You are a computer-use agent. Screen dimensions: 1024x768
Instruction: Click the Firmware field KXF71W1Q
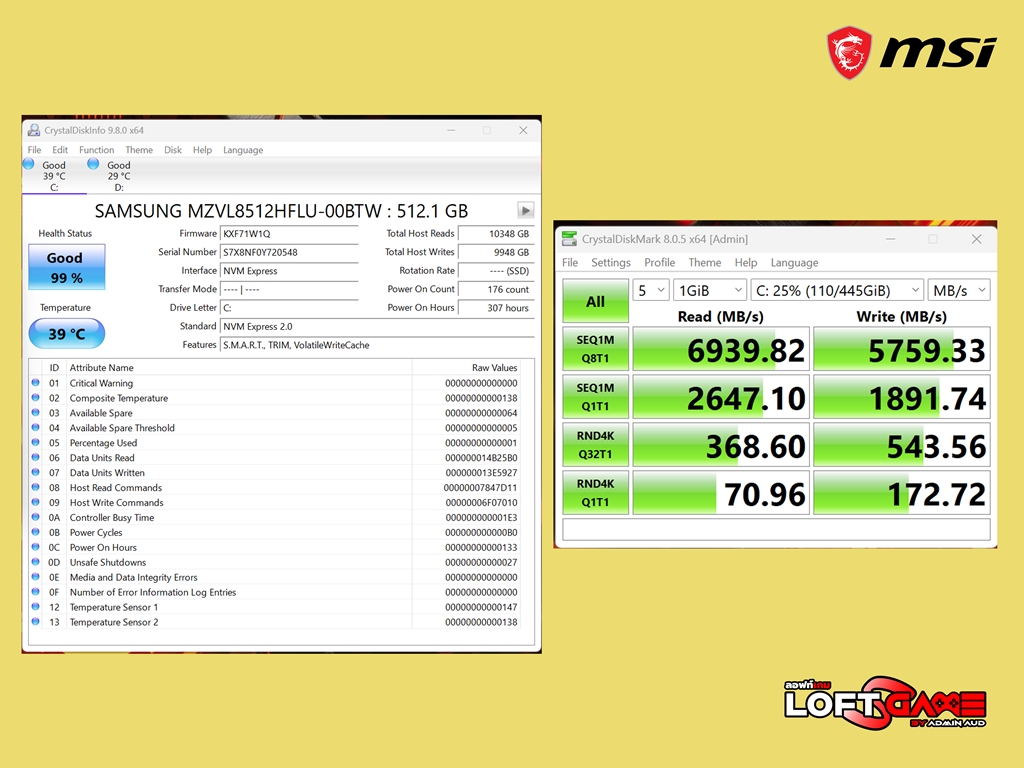click(289, 234)
